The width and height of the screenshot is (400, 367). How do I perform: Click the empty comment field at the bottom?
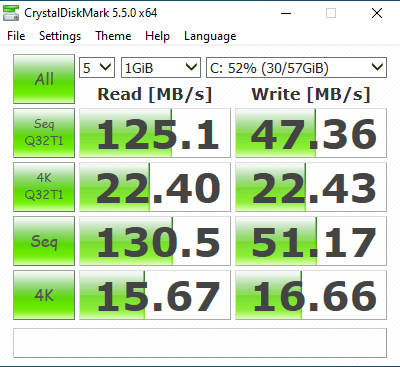200,343
